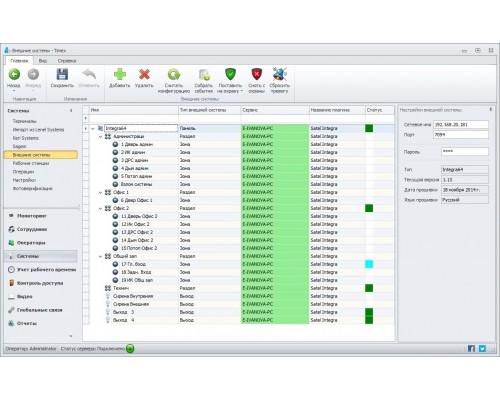Collapse the Офис 2 section node
Viewport: 500px width, 400px height.
point(100,208)
